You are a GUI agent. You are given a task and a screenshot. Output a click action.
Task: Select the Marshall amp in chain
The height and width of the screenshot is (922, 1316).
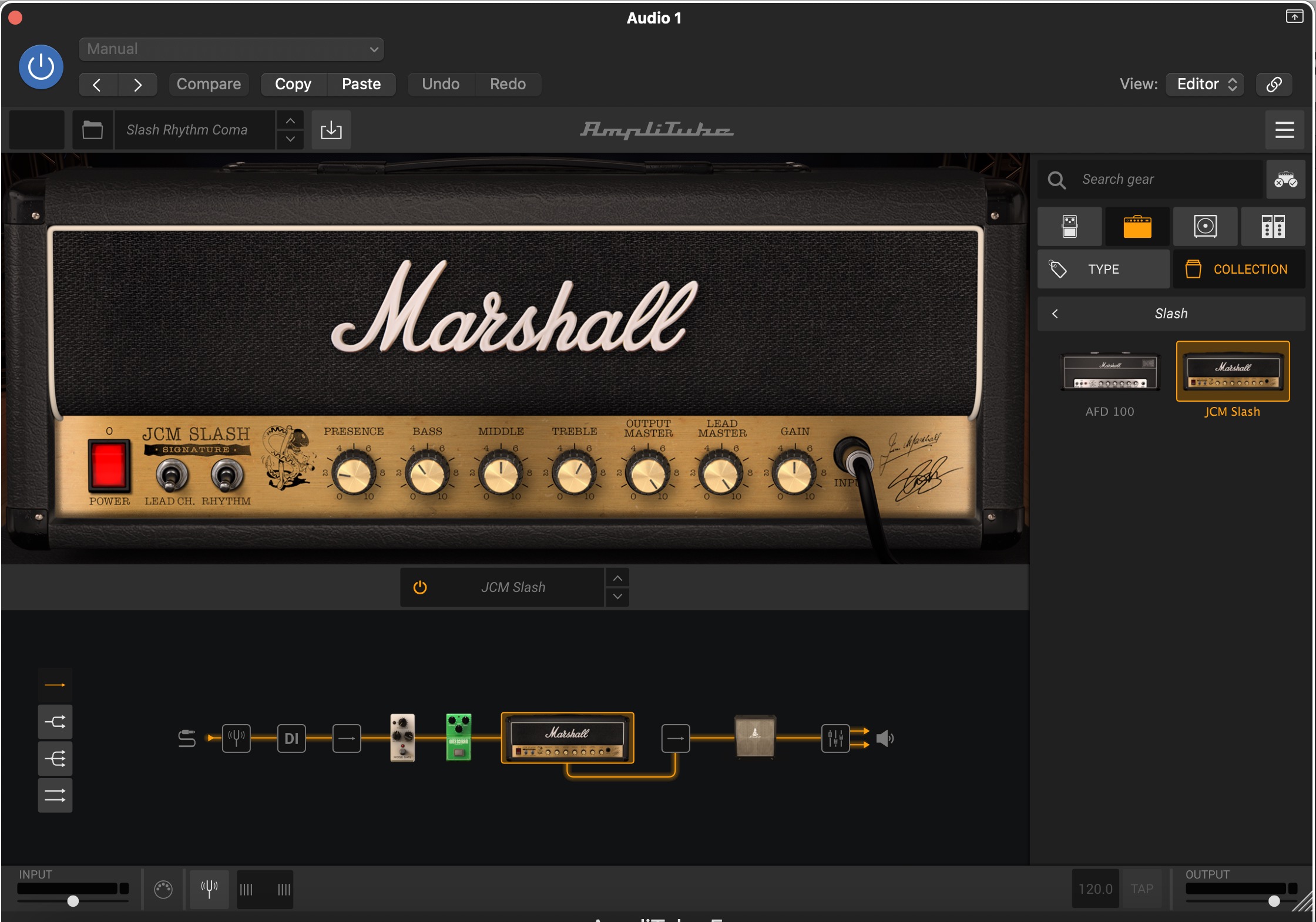(x=568, y=738)
